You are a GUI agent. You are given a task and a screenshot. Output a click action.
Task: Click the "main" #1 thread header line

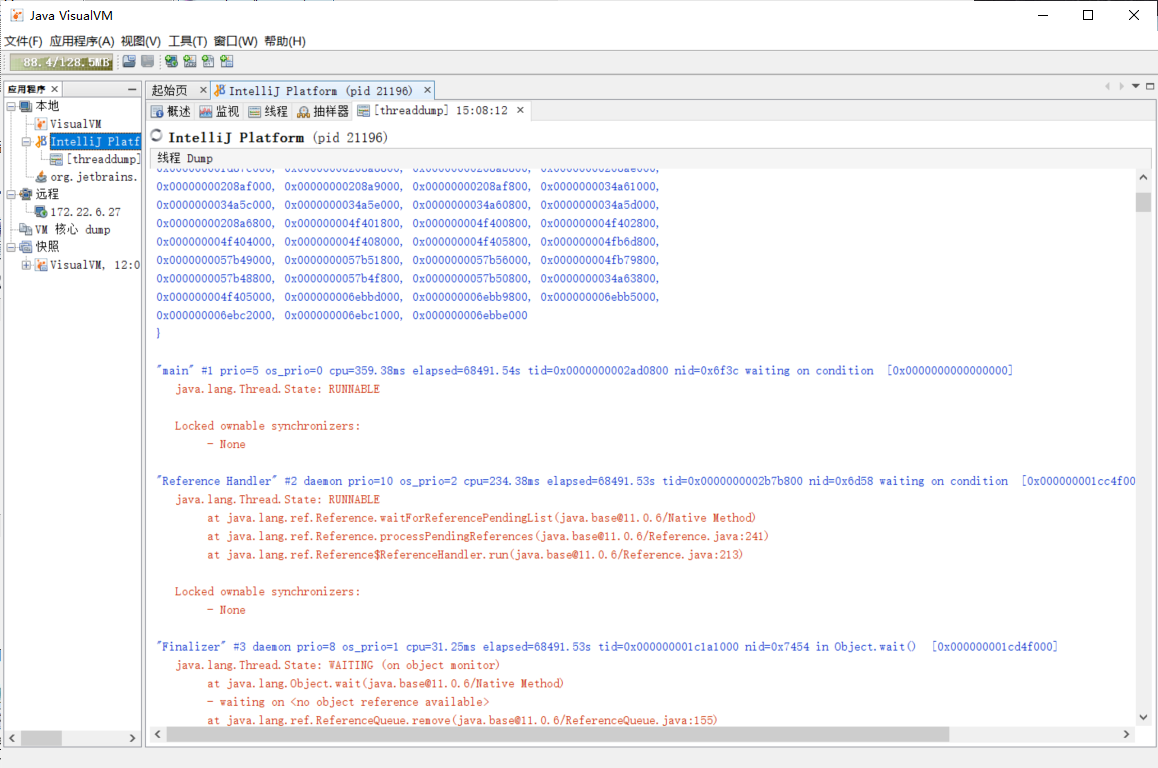[584, 371]
